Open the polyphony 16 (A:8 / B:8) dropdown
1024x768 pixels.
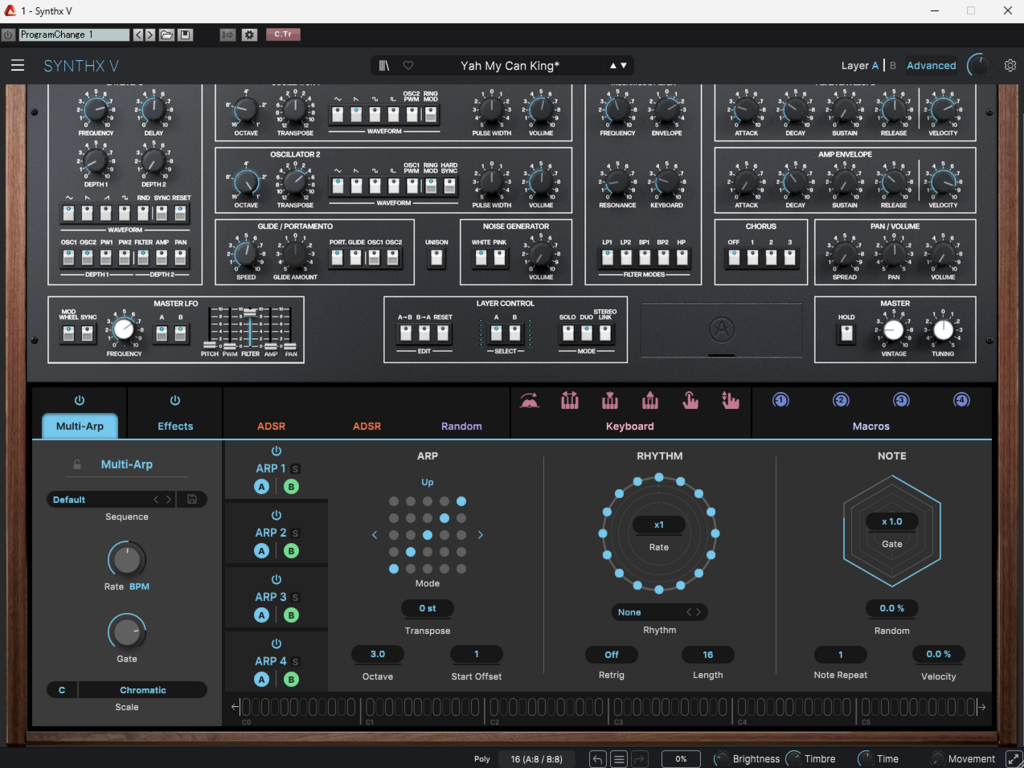click(536, 759)
